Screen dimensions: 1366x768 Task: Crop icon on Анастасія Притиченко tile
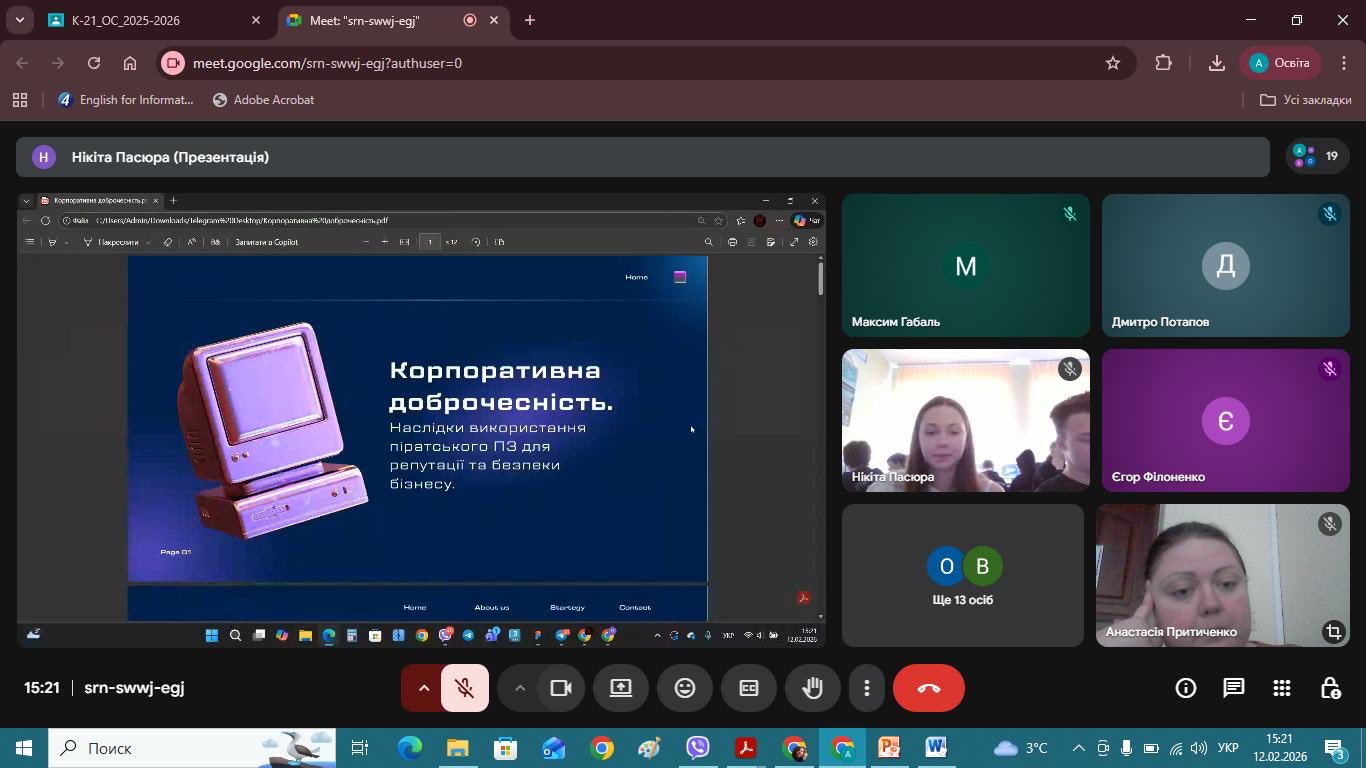pyautogui.click(x=1333, y=631)
